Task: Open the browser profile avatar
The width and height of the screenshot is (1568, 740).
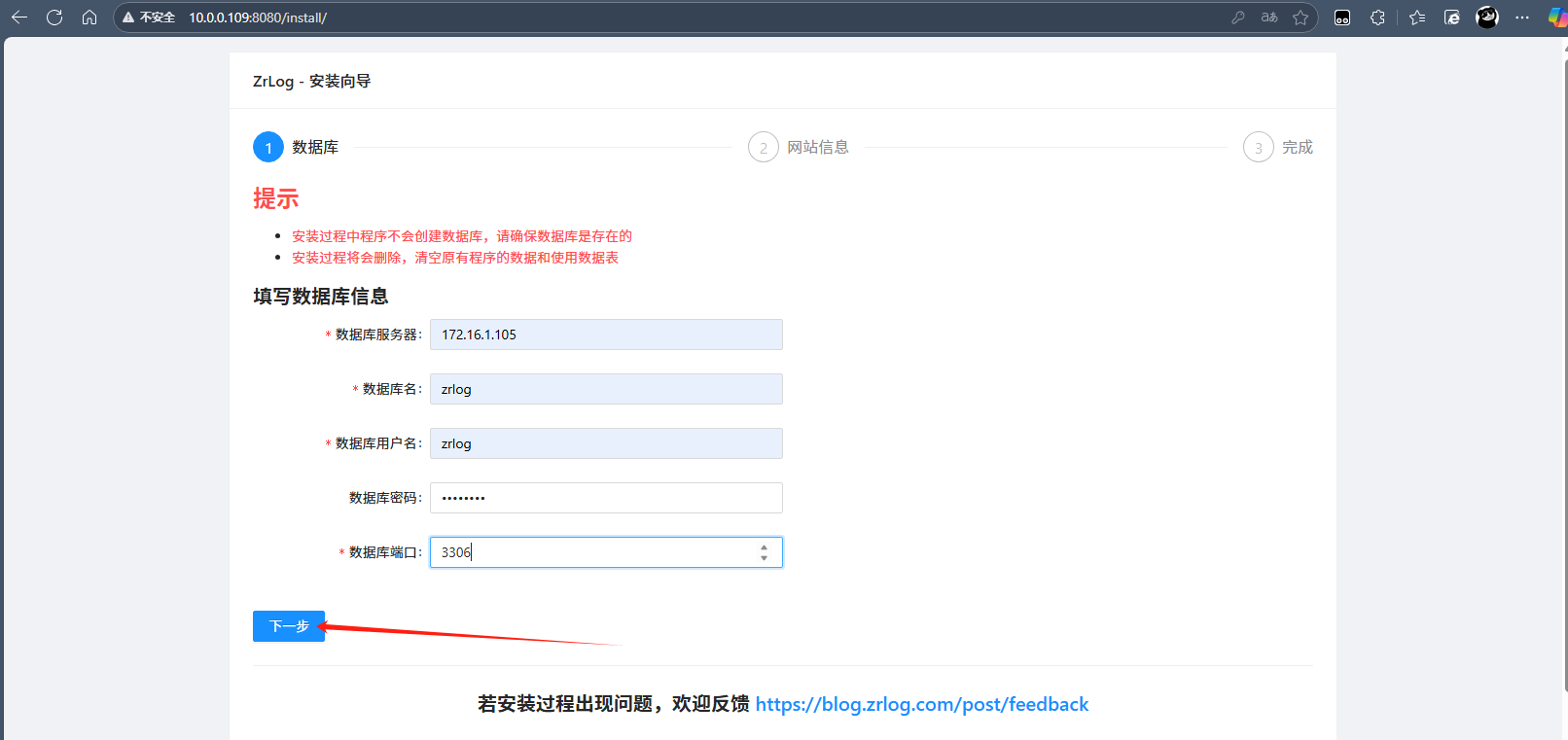Action: pyautogui.click(x=1487, y=18)
